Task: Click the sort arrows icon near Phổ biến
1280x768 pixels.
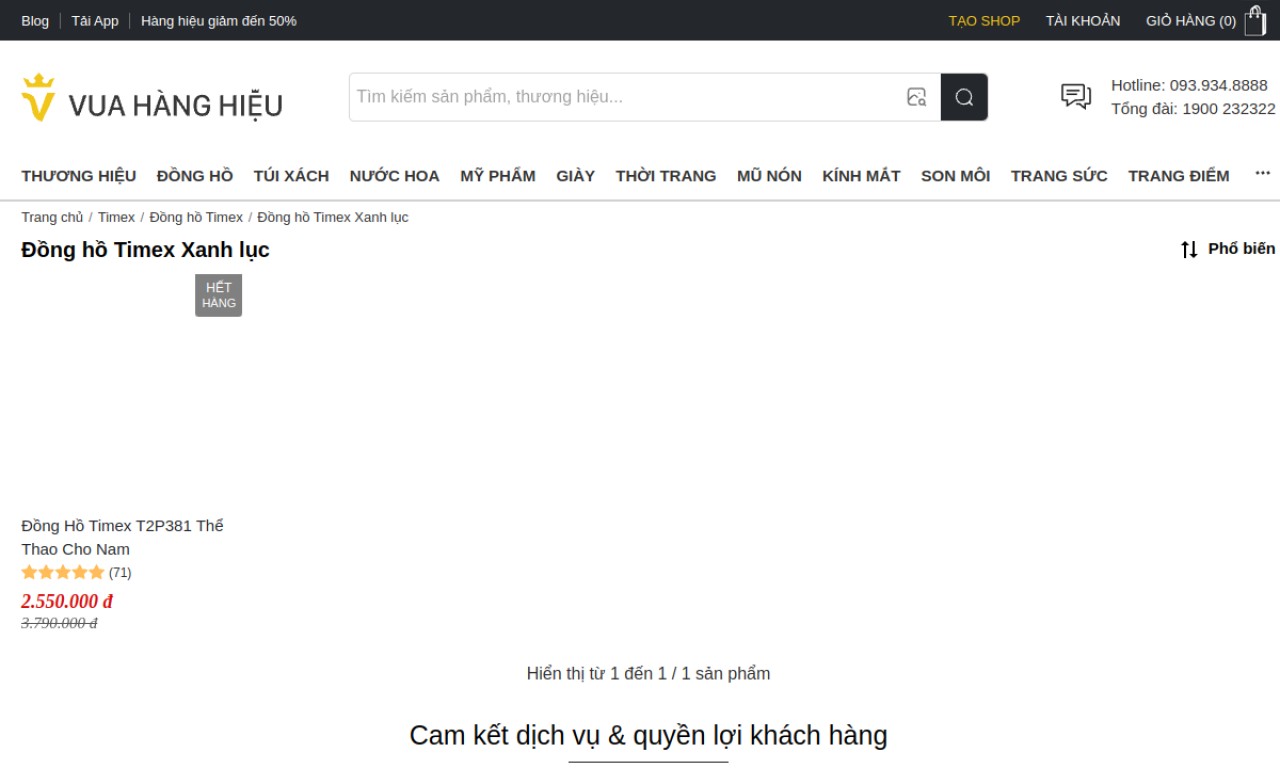Action: (x=1189, y=249)
